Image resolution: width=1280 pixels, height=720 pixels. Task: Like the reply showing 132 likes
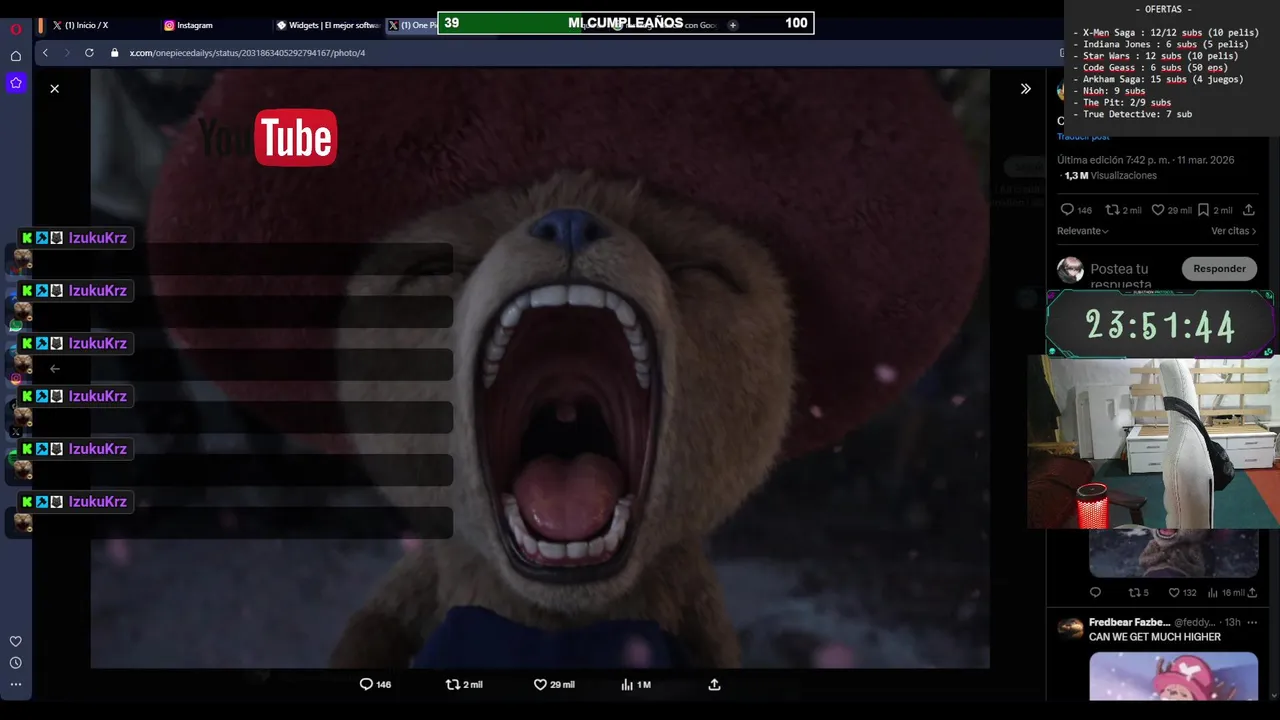[1175, 593]
